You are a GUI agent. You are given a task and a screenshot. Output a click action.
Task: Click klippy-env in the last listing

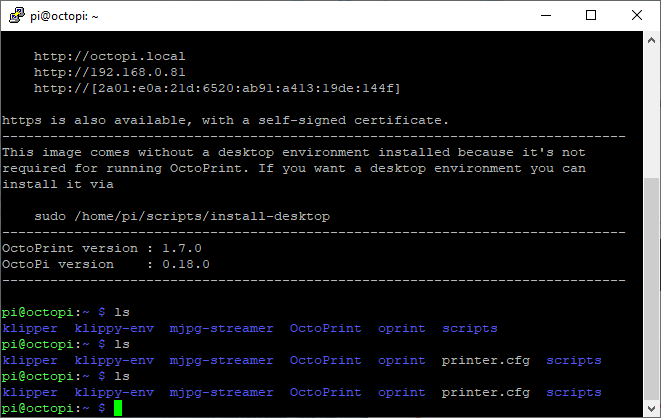(114, 393)
